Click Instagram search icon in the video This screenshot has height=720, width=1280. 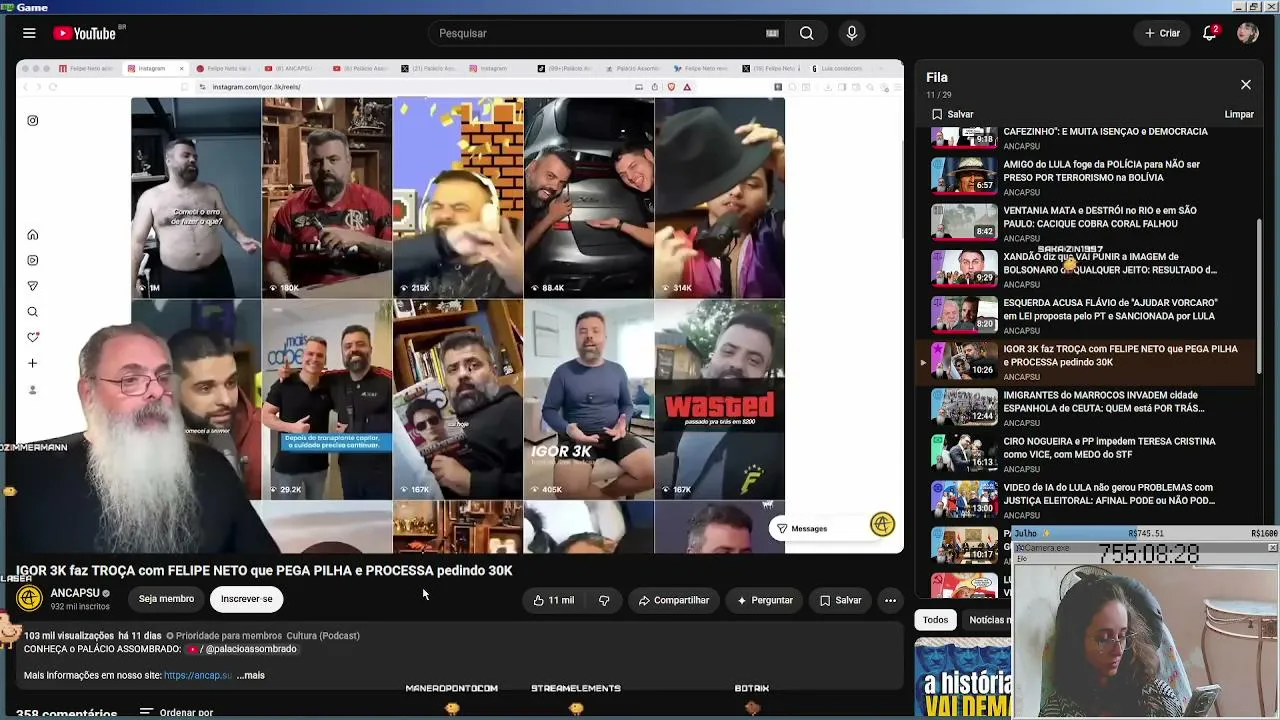coord(33,312)
